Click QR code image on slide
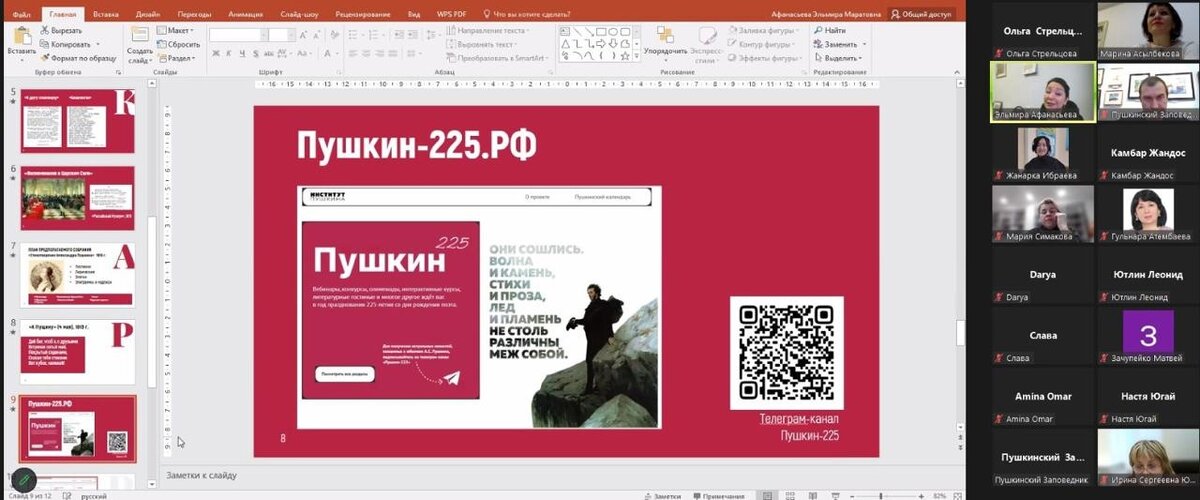Image resolution: width=1200 pixels, height=500 pixels. coord(786,352)
